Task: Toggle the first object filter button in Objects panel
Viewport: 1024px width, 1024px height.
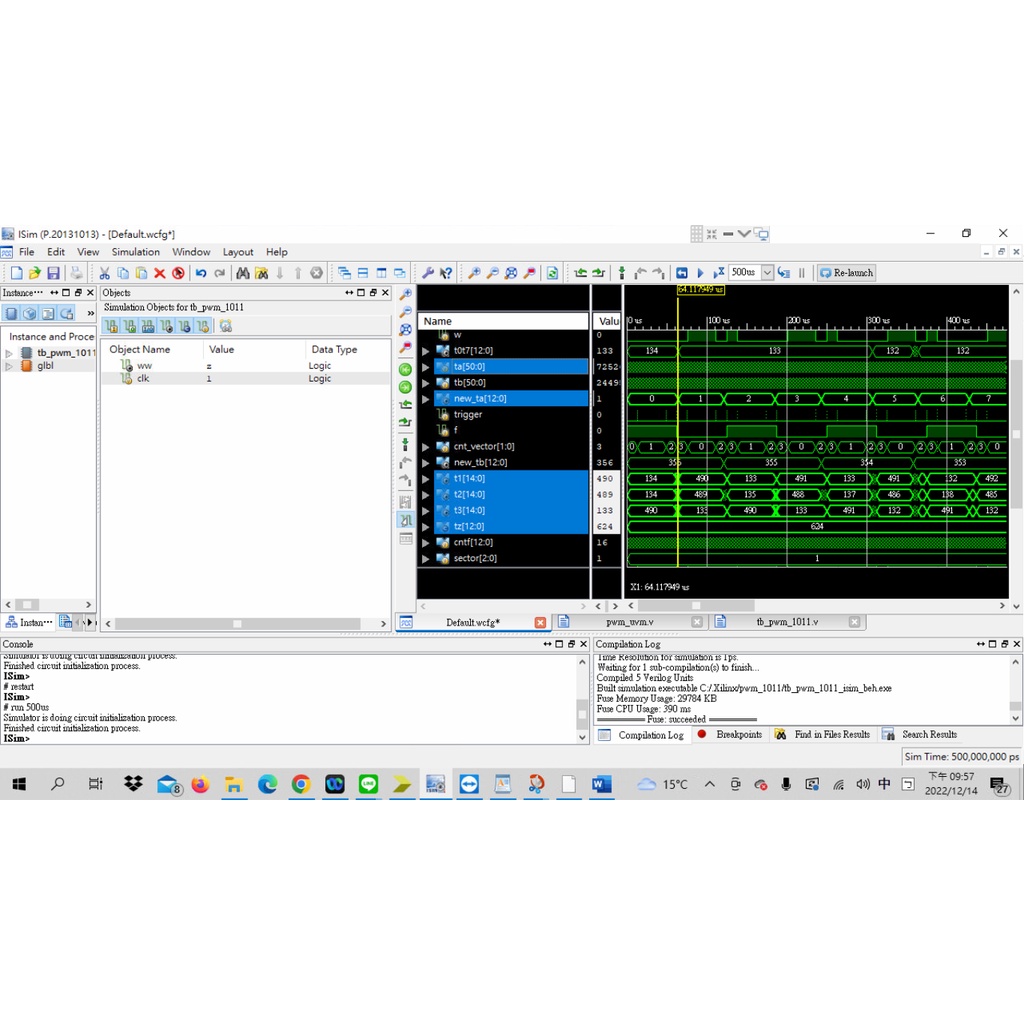Action: click(x=112, y=326)
